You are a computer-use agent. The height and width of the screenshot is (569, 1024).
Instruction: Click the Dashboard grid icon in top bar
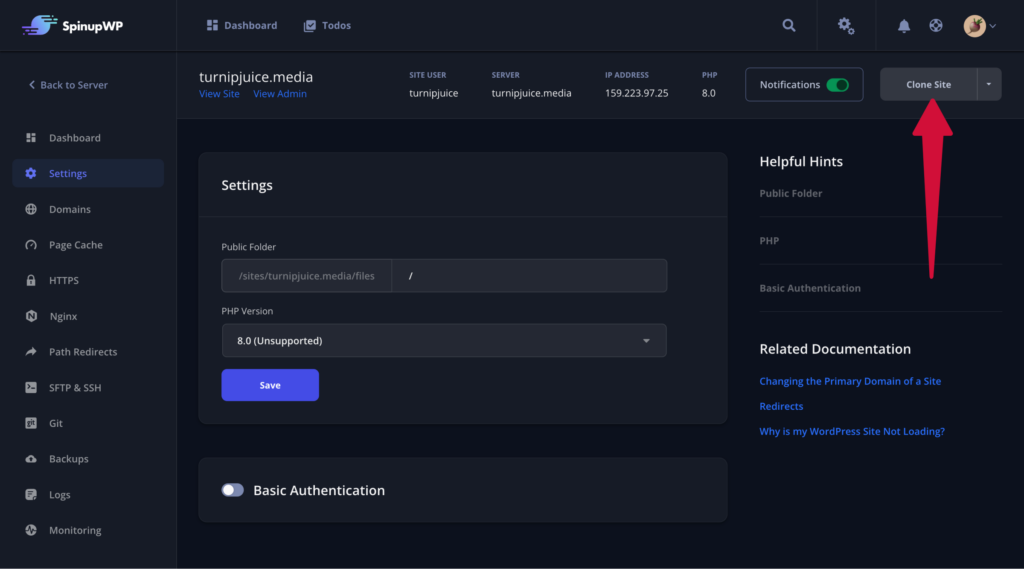click(212, 25)
